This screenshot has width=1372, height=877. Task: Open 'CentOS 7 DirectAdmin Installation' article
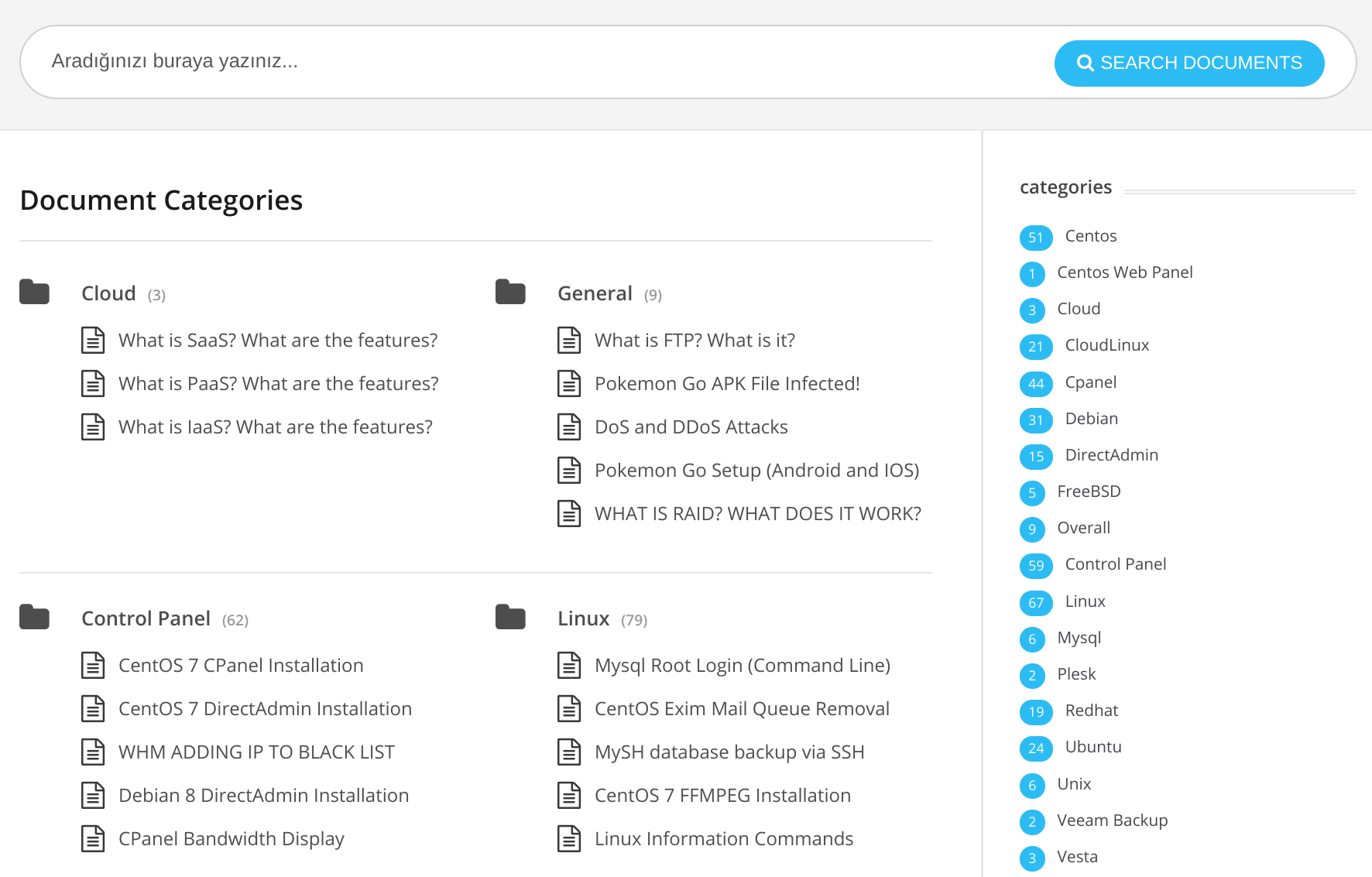tap(265, 708)
